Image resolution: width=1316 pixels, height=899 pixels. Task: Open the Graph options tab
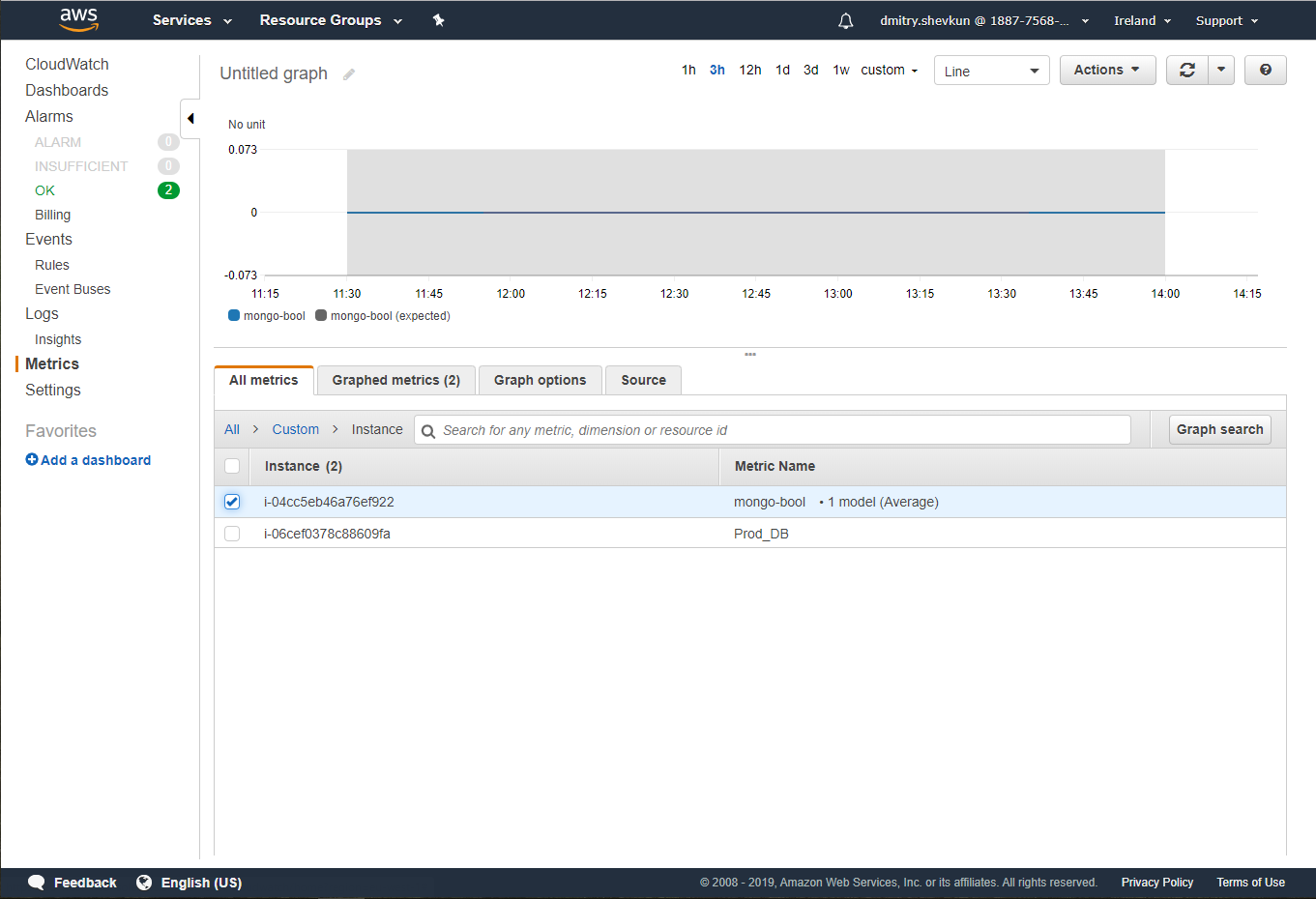coord(540,380)
